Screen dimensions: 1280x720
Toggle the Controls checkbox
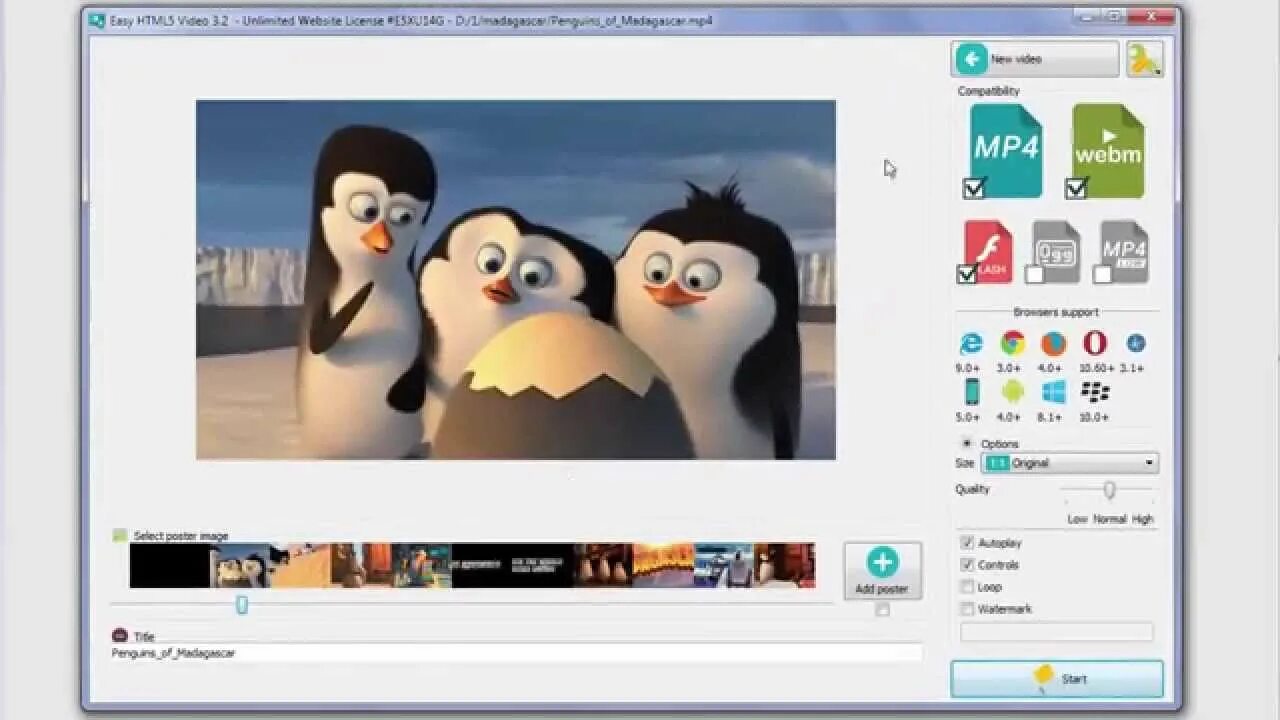coord(967,565)
